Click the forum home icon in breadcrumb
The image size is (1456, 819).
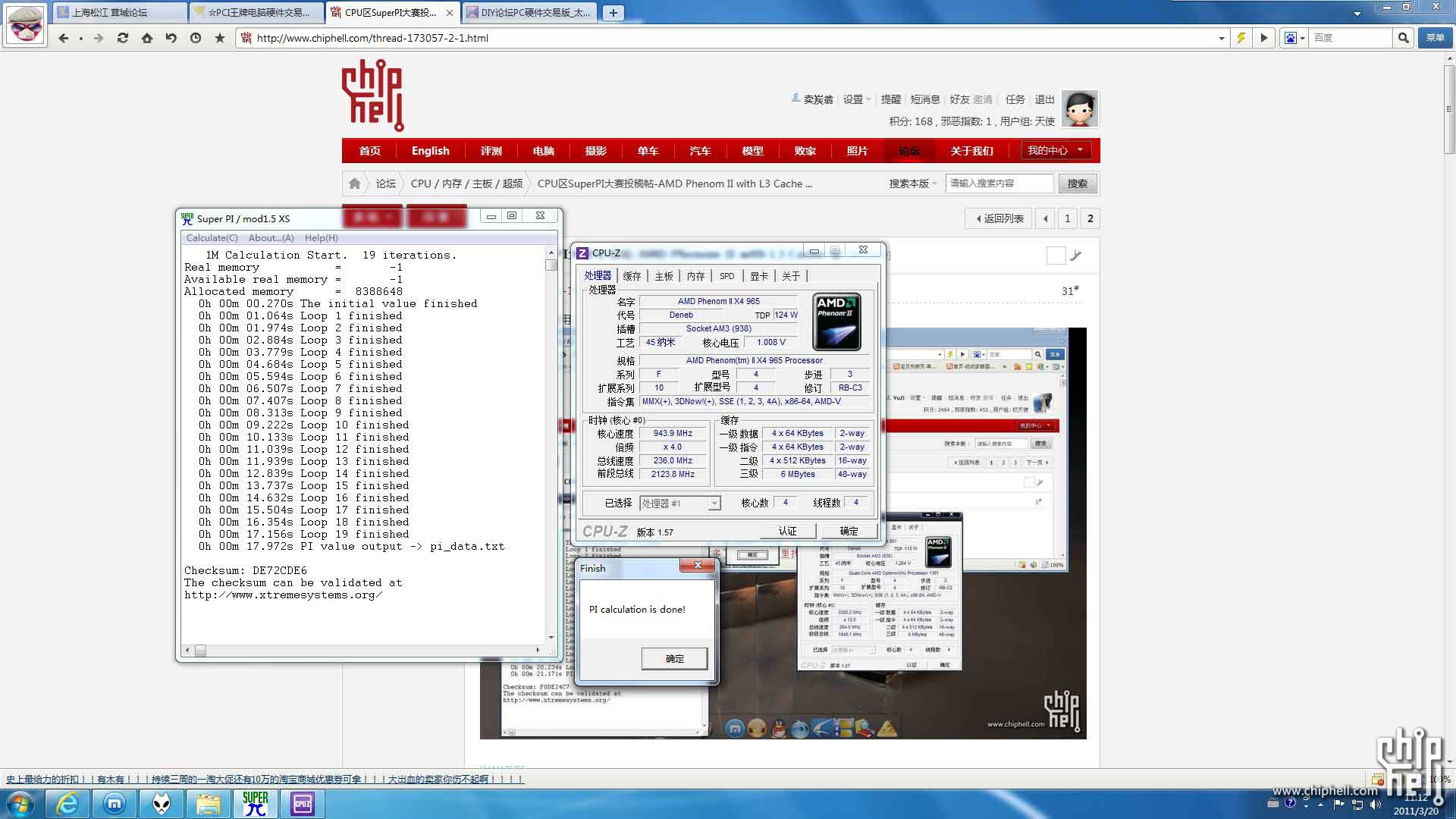tap(355, 184)
